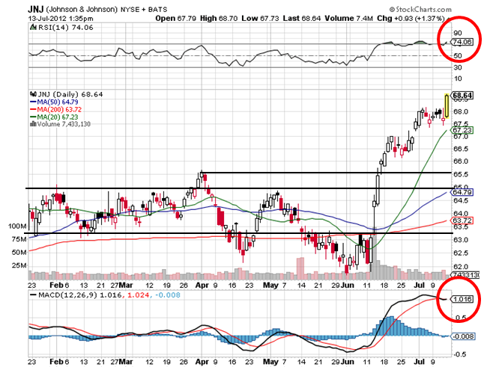Image resolution: width=490 pixels, height=367 pixels.
Task: Click the 62.5 price axis label
Action: [x=461, y=253]
